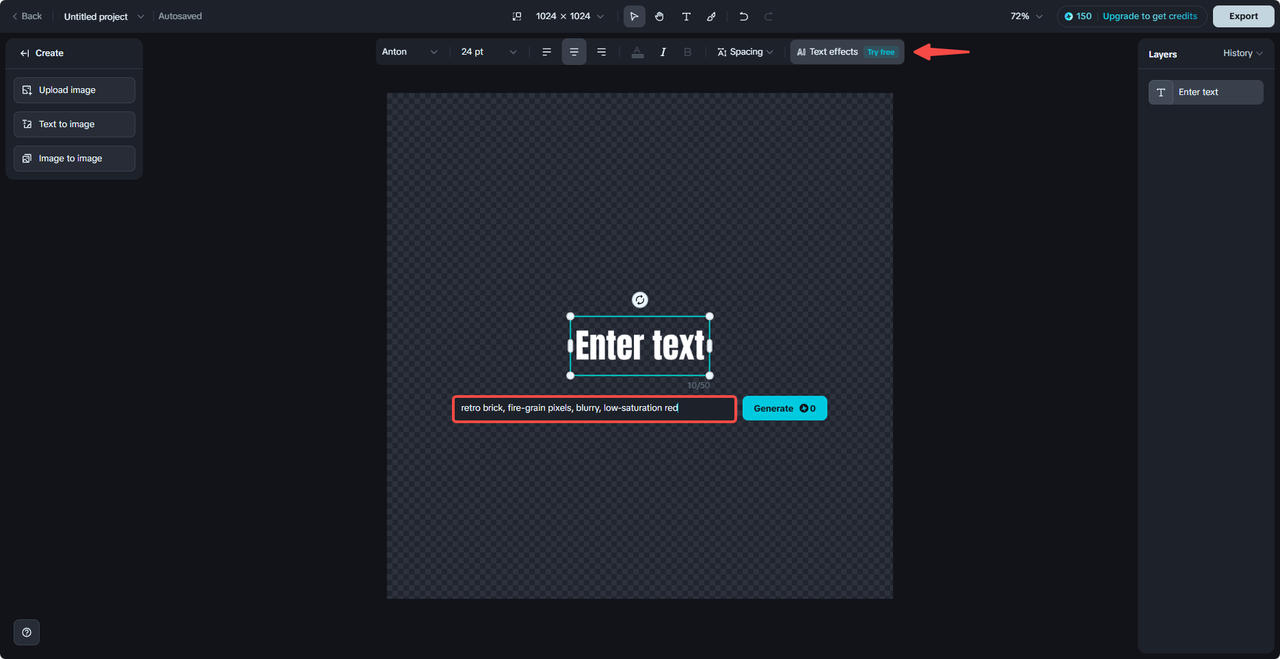
Task: Open AI Text effects
Action: click(847, 52)
